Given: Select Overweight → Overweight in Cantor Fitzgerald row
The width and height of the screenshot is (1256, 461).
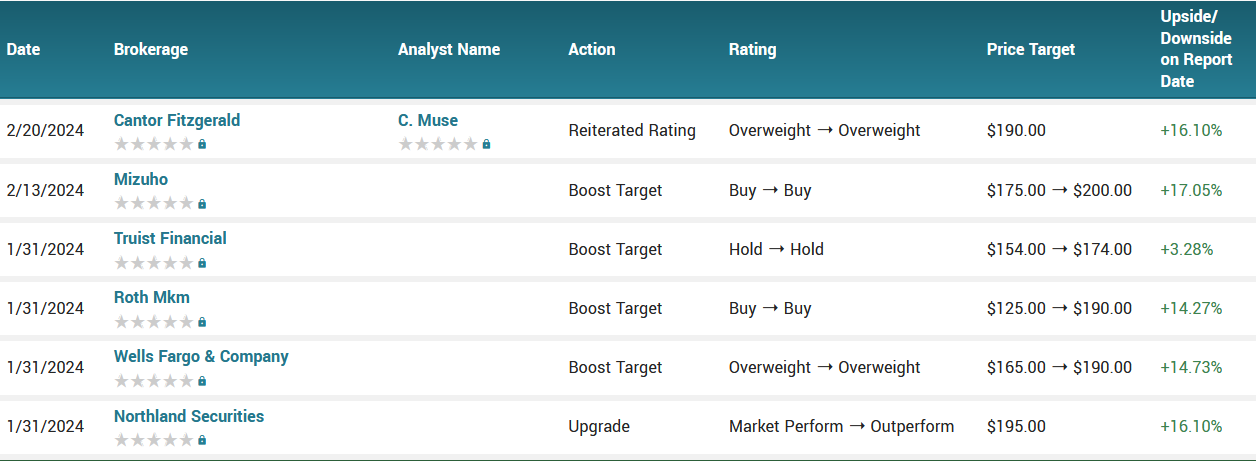Looking at the screenshot, I should [x=825, y=130].
